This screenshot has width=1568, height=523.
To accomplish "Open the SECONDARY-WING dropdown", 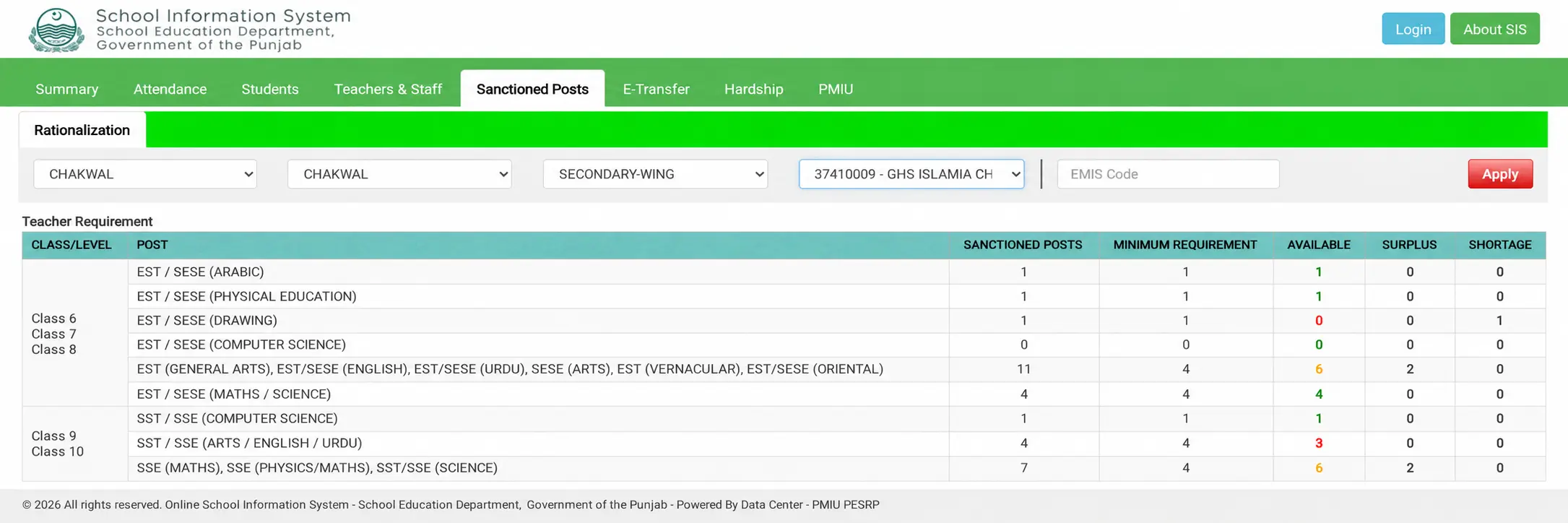I will (655, 174).
